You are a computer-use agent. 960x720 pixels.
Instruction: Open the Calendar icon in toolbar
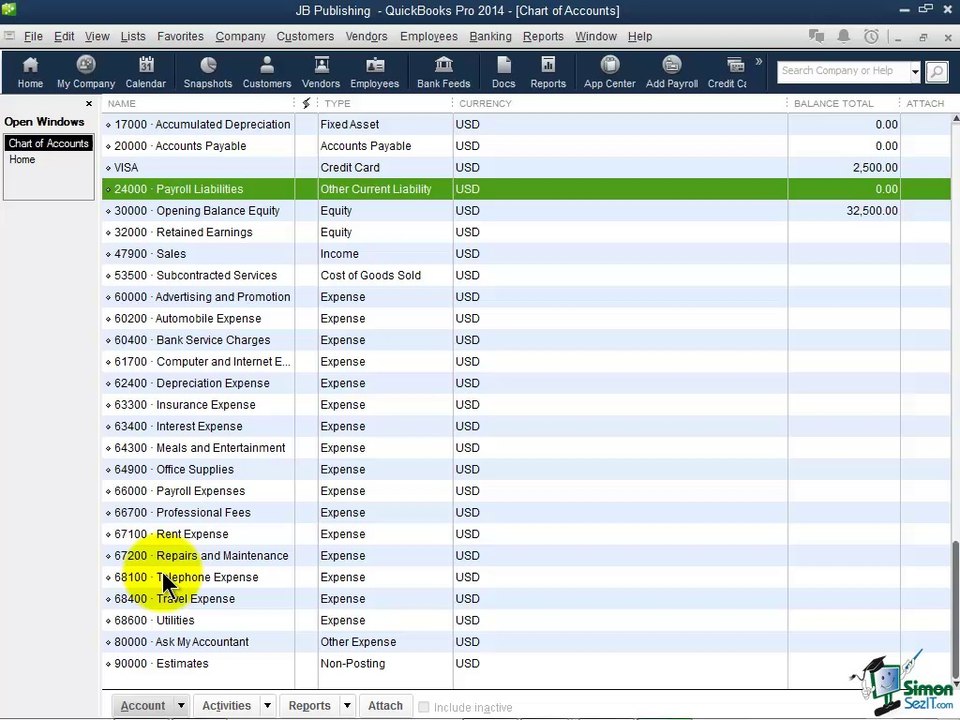[x=145, y=72]
